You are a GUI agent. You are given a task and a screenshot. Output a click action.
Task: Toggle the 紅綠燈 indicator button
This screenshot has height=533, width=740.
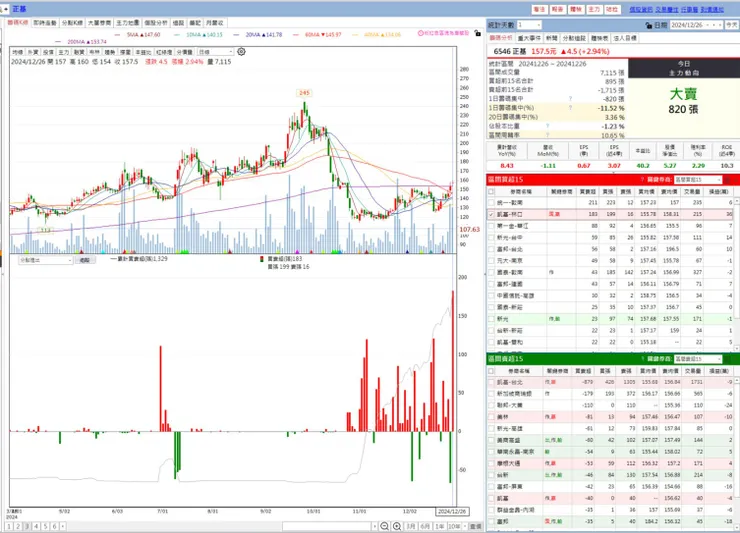pyautogui.click(x=164, y=52)
